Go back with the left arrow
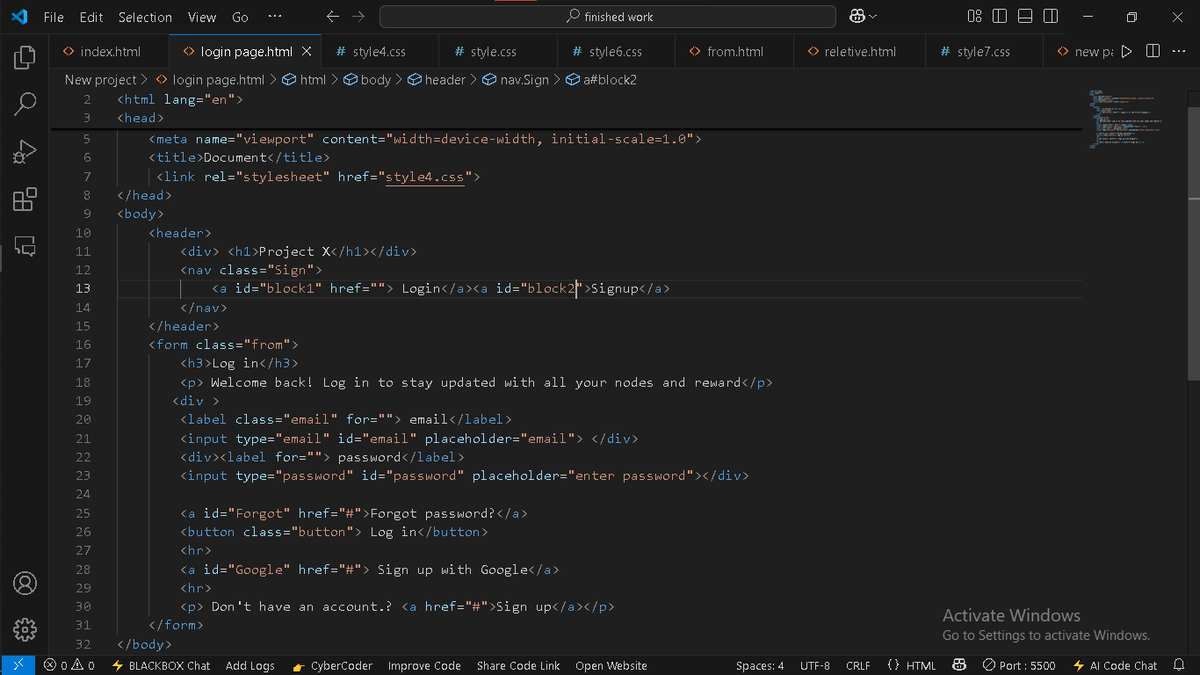This screenshot has height=675, width=1200. (333, 17)
